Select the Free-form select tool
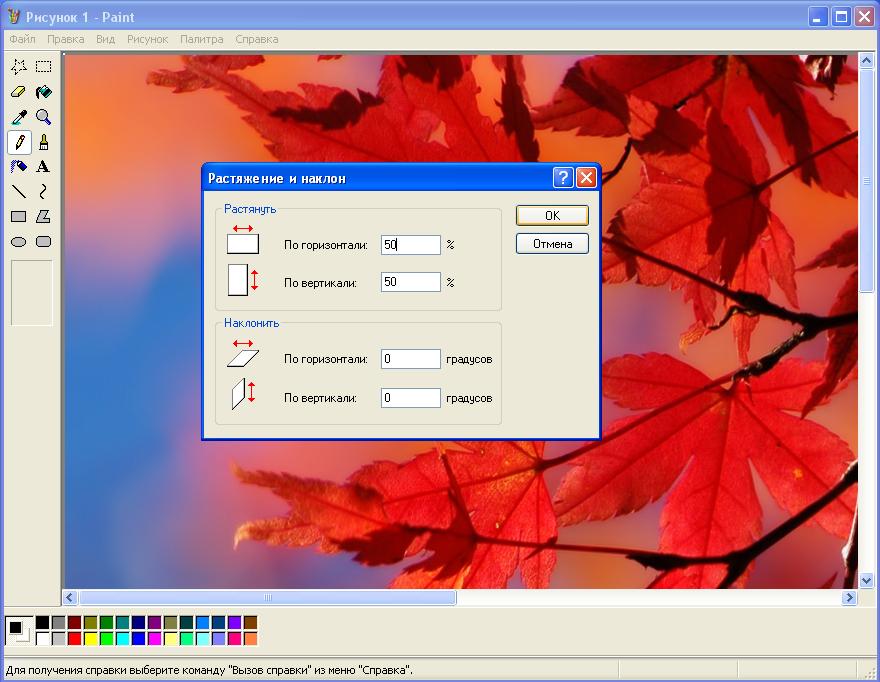This screenshot has height=682, width=880. click(x=18, y=67)
